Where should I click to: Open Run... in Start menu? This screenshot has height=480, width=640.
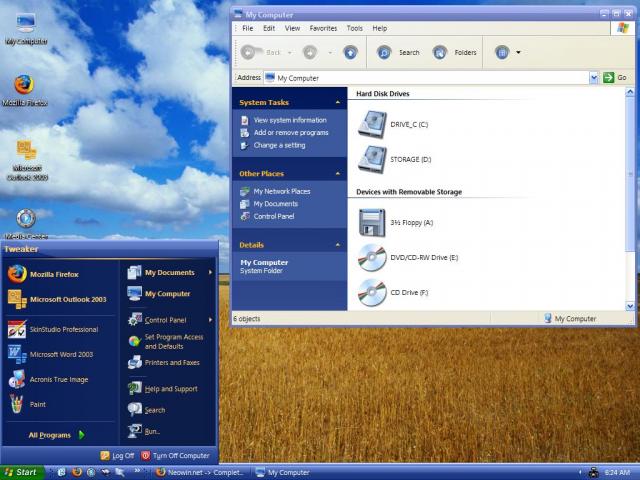pos(144,431)
